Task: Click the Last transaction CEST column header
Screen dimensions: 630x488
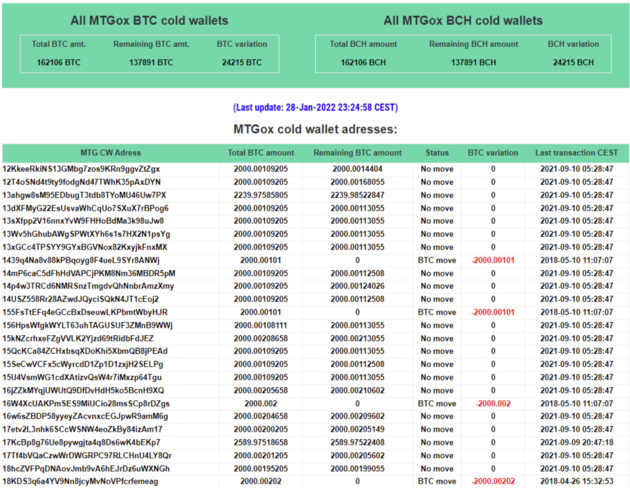Action: [576, 153]
